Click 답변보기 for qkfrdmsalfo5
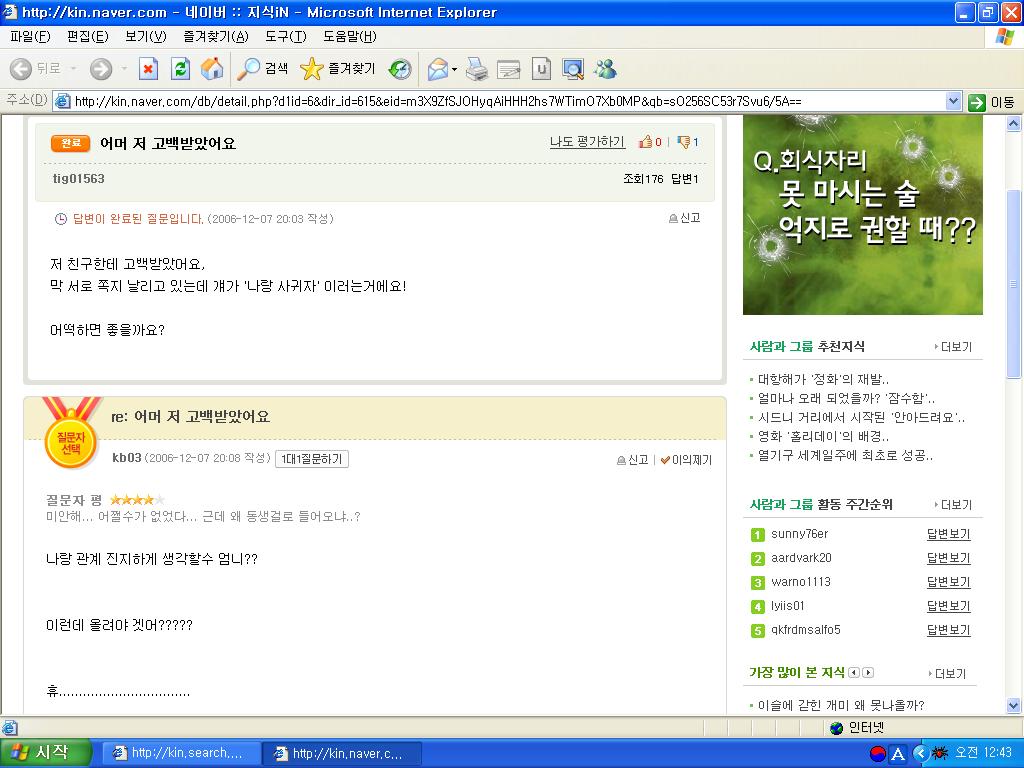This screenshot has height=768, width=1024. click(948, 630)
